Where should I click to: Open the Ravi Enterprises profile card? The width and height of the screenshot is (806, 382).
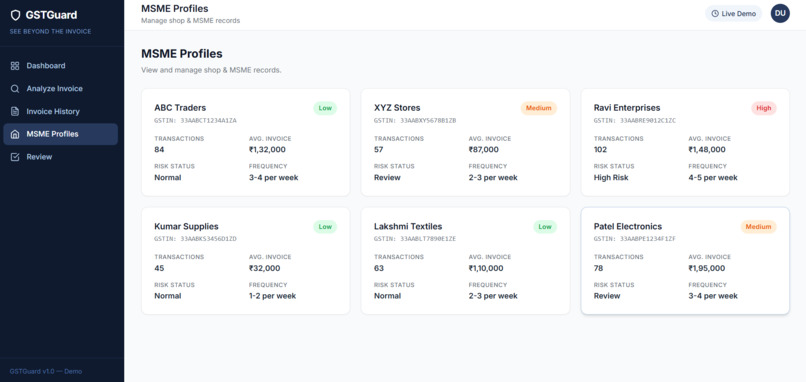click(685, 142)
